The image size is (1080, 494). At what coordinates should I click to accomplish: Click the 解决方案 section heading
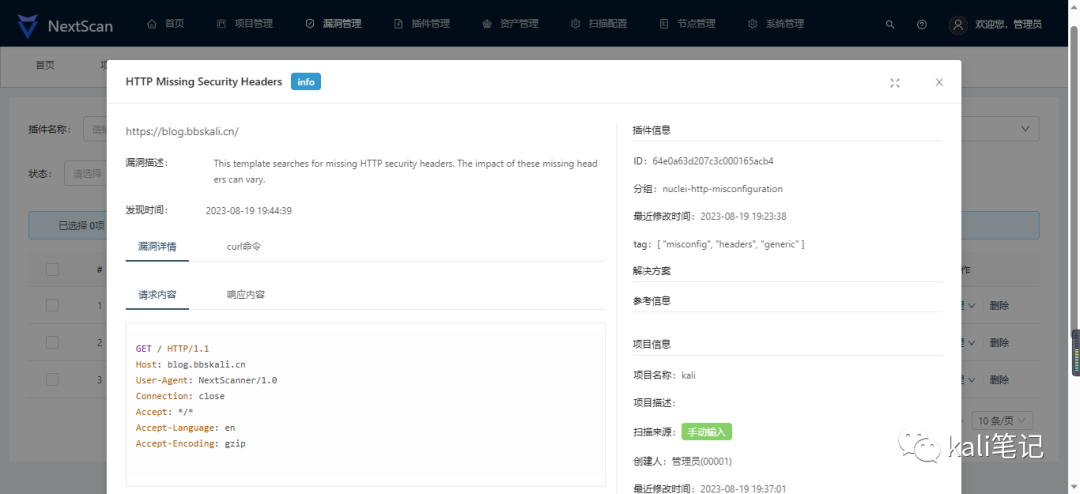652,271
